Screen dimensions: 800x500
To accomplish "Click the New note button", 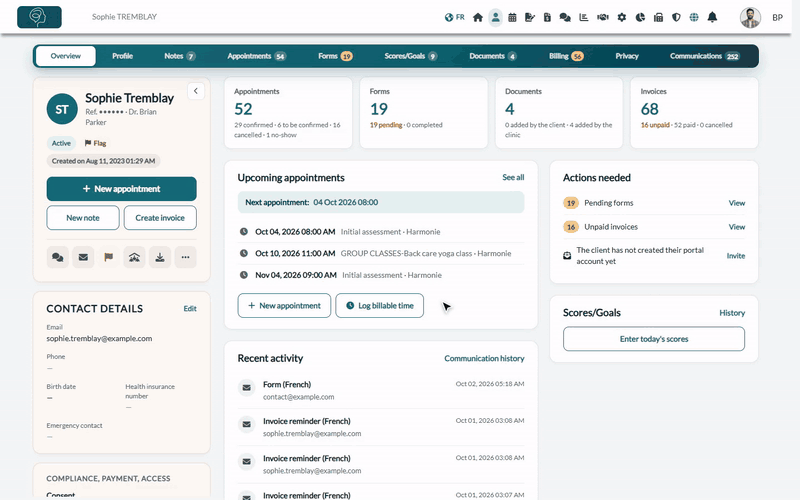I will [83, 218].
